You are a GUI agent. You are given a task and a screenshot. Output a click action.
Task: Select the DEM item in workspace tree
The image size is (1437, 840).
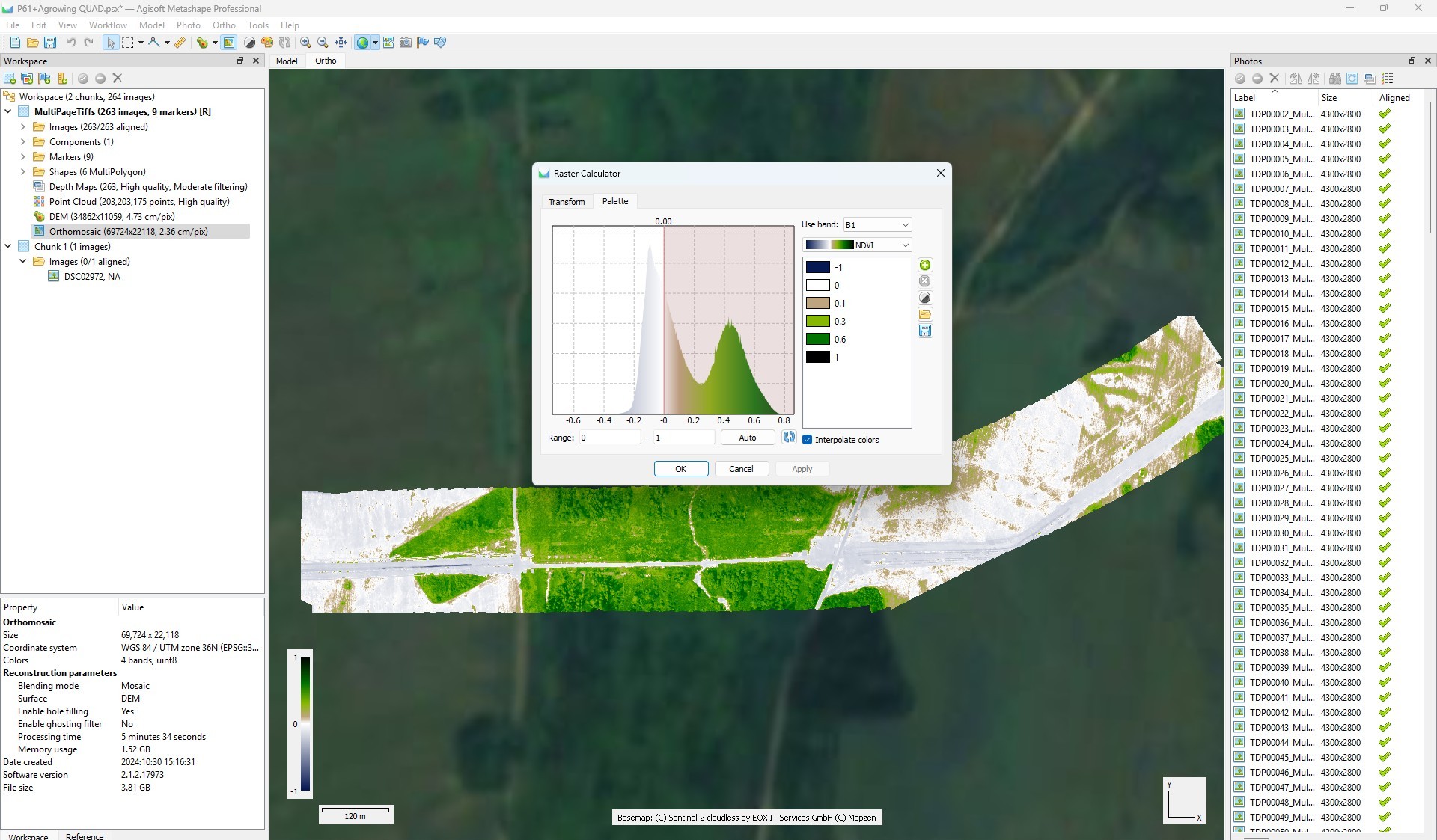coord(112,217)
